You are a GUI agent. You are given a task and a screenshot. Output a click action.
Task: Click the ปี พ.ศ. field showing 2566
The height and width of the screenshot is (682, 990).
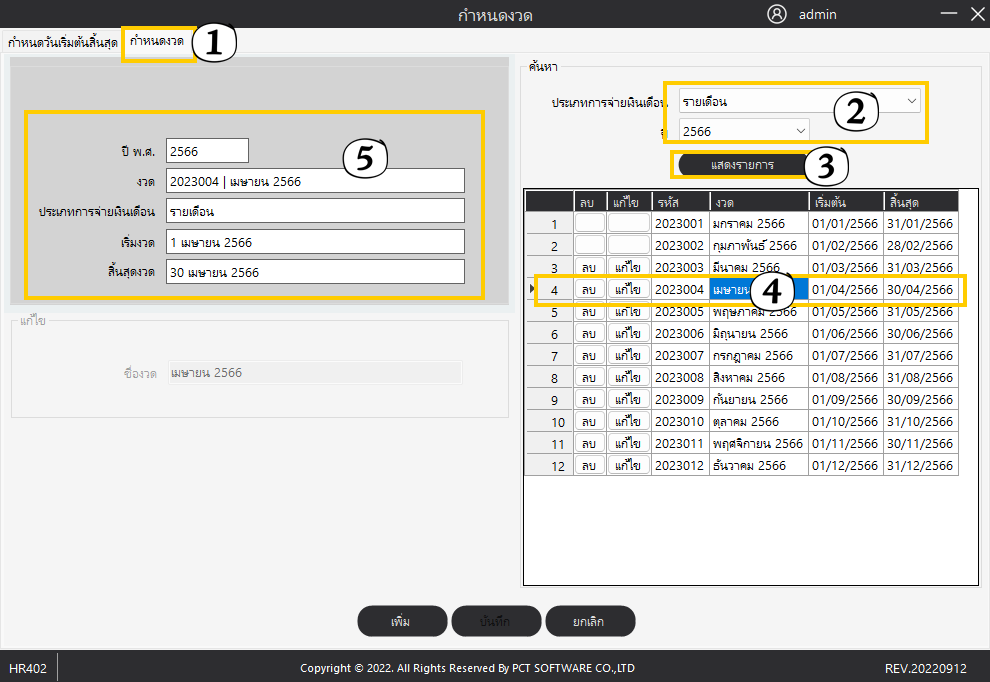pos(206,150)
